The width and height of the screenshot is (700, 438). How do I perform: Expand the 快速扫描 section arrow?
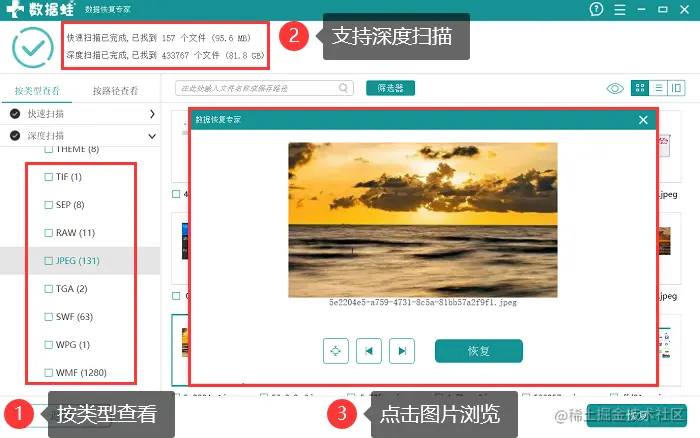pyautogui.click(x=152, y=114)
